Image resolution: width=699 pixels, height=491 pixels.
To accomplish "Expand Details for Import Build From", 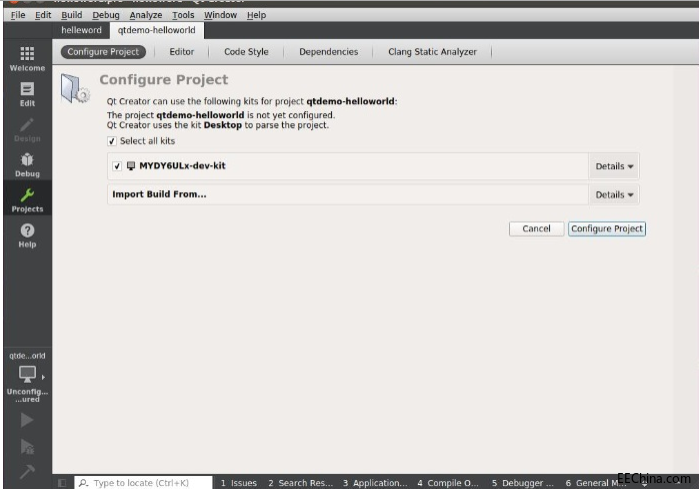I will tap(614, 195).
